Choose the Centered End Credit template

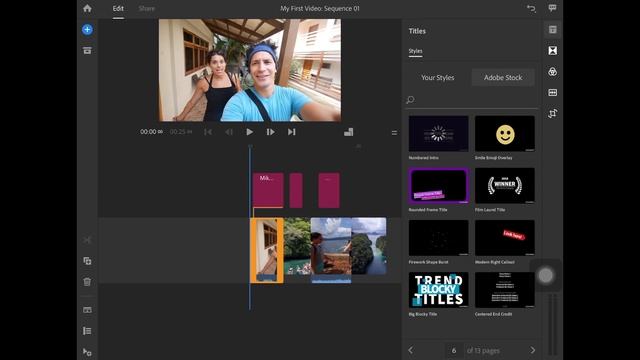point(505,290)
